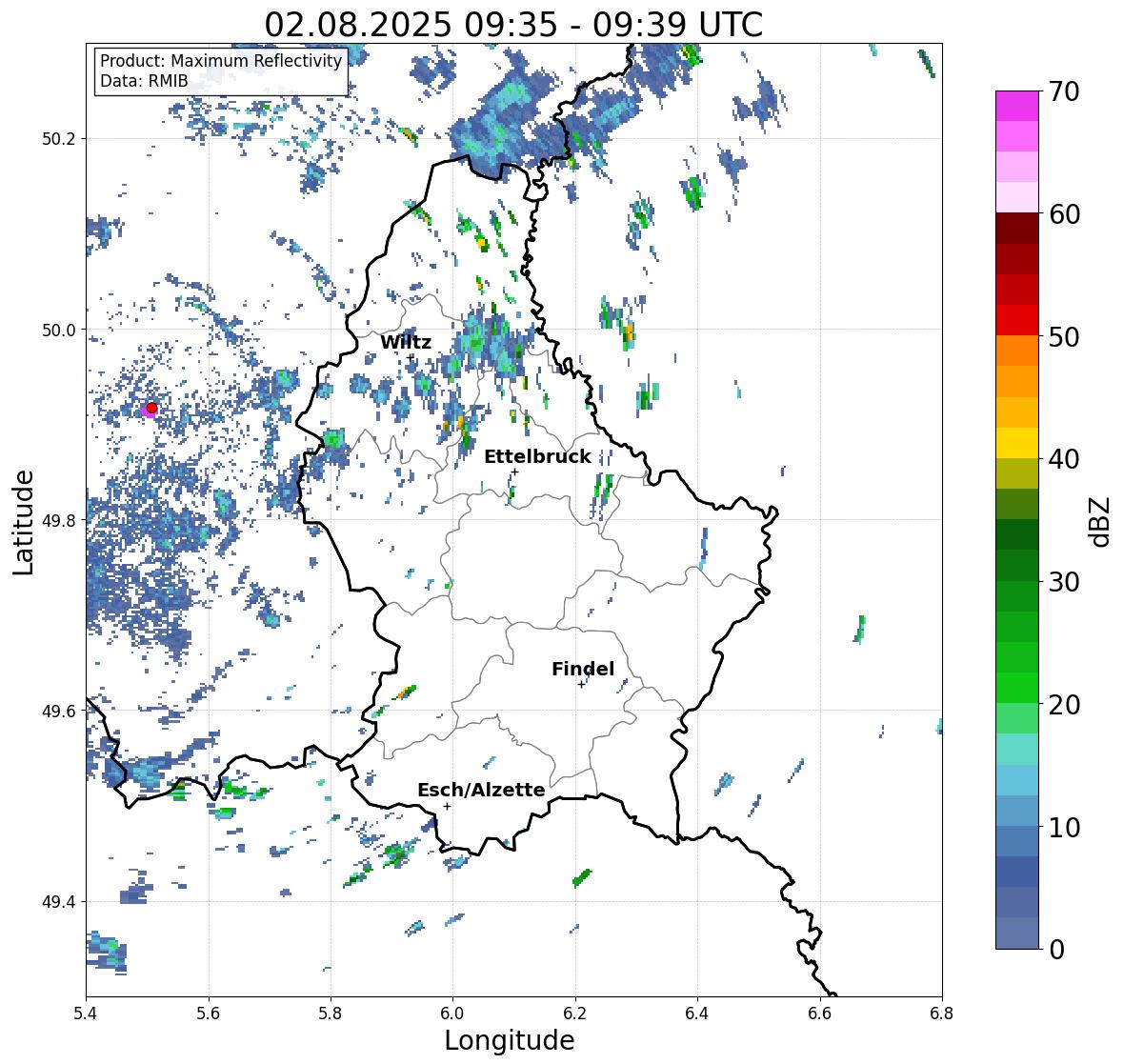Click the magenta swatch at top of colorbar

pos(1017,106)
